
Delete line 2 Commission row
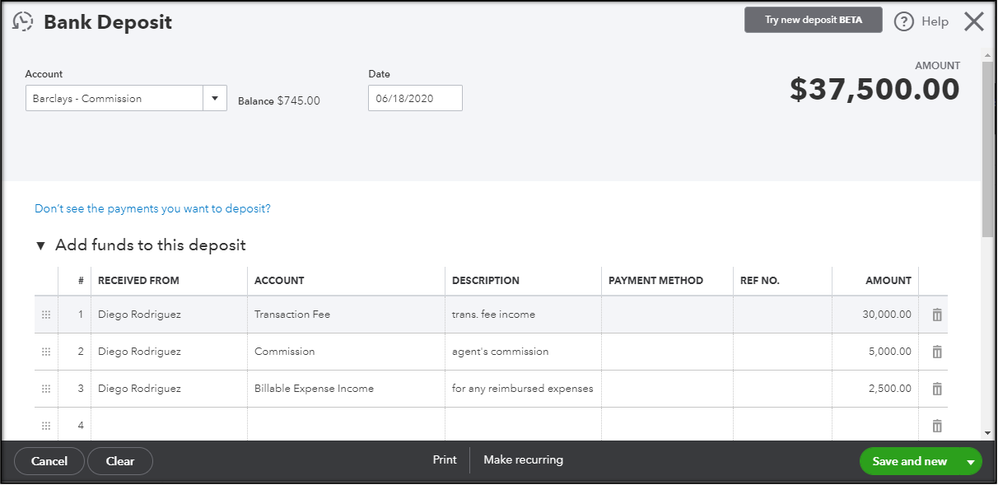coord(937,352)
